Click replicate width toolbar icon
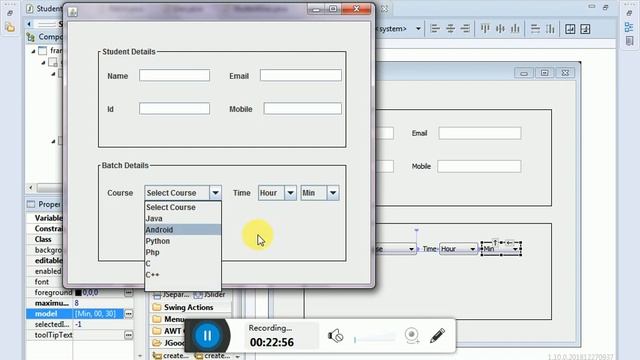This screenshot has height=360, width=640. pos(570,29)
